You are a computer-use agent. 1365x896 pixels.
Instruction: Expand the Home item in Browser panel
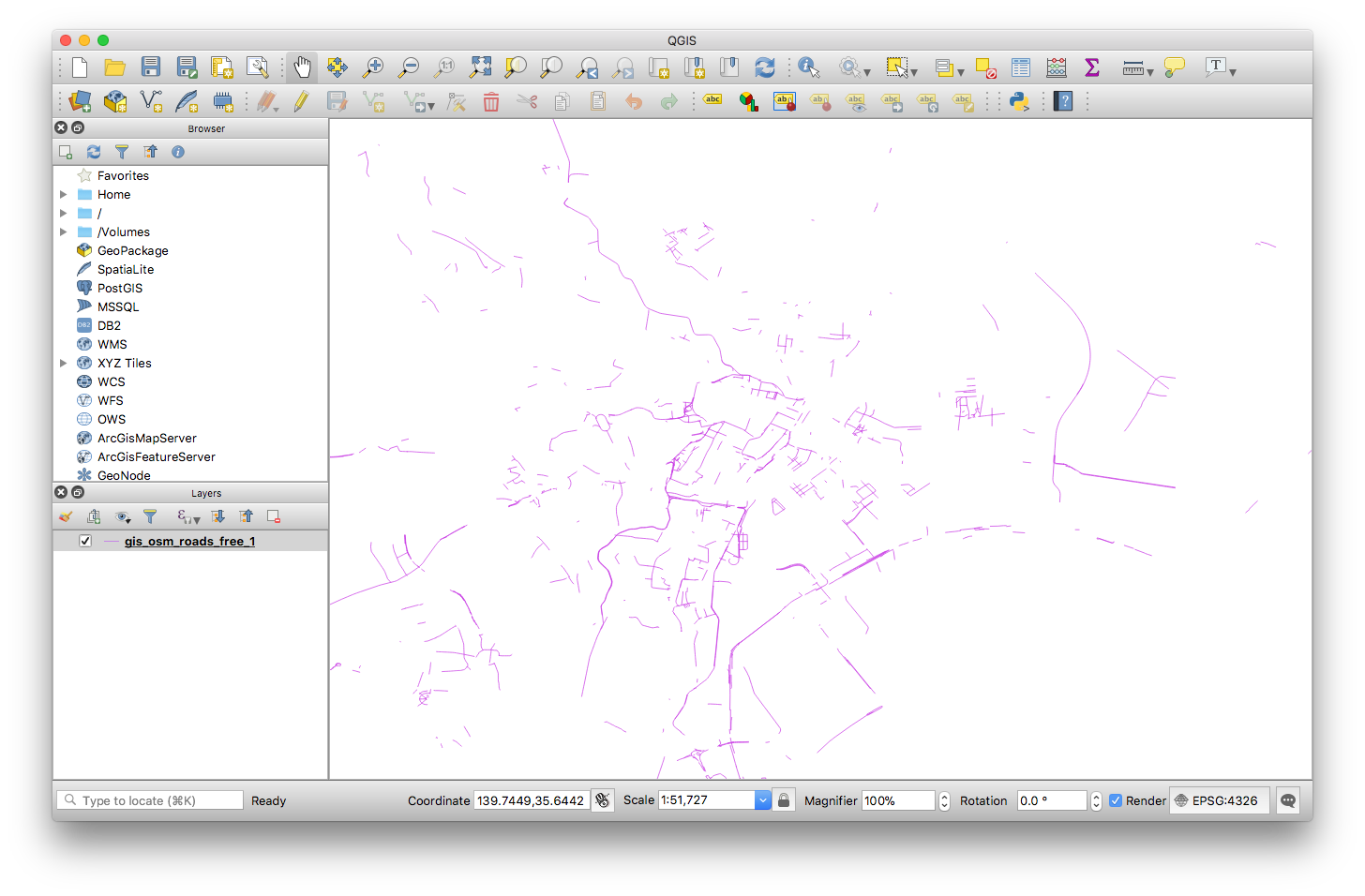coord(62,194)
